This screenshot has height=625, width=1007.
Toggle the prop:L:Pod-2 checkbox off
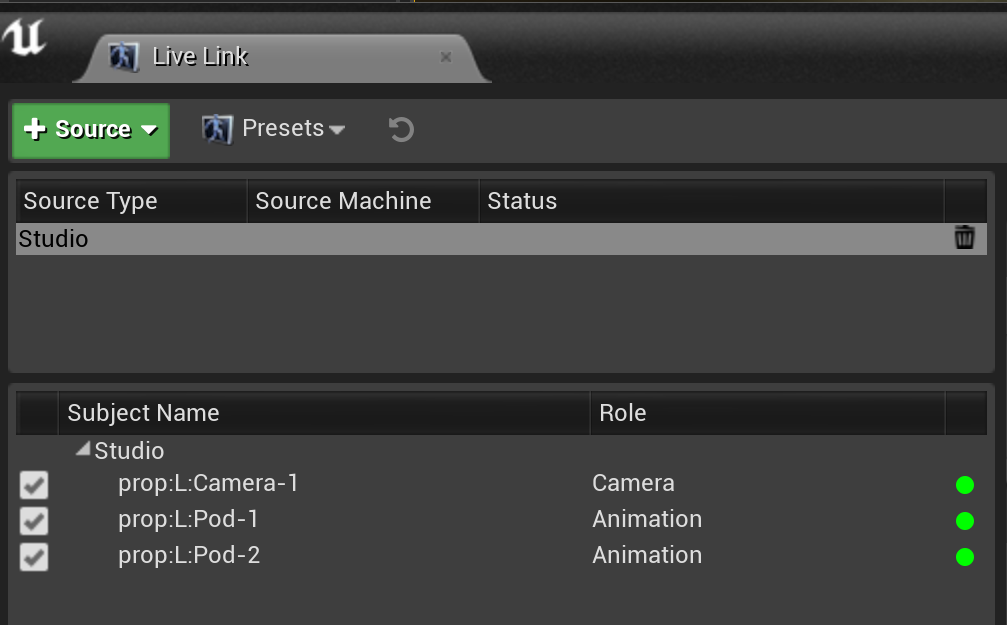33,557
